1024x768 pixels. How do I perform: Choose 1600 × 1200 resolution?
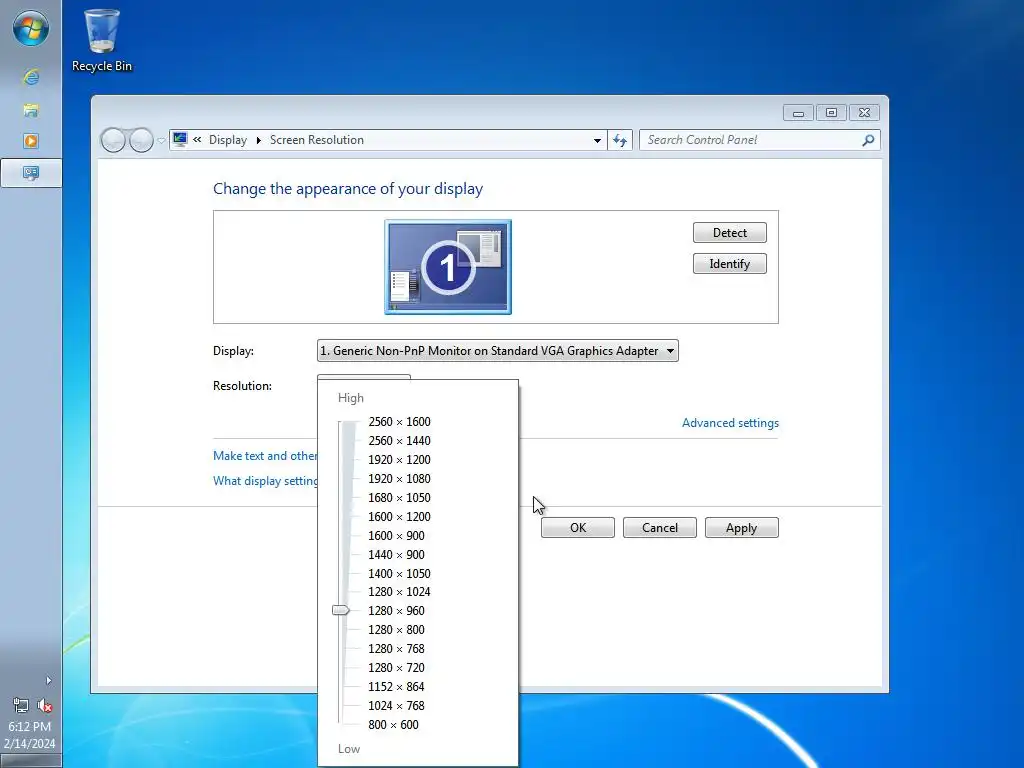coord(399,517)
